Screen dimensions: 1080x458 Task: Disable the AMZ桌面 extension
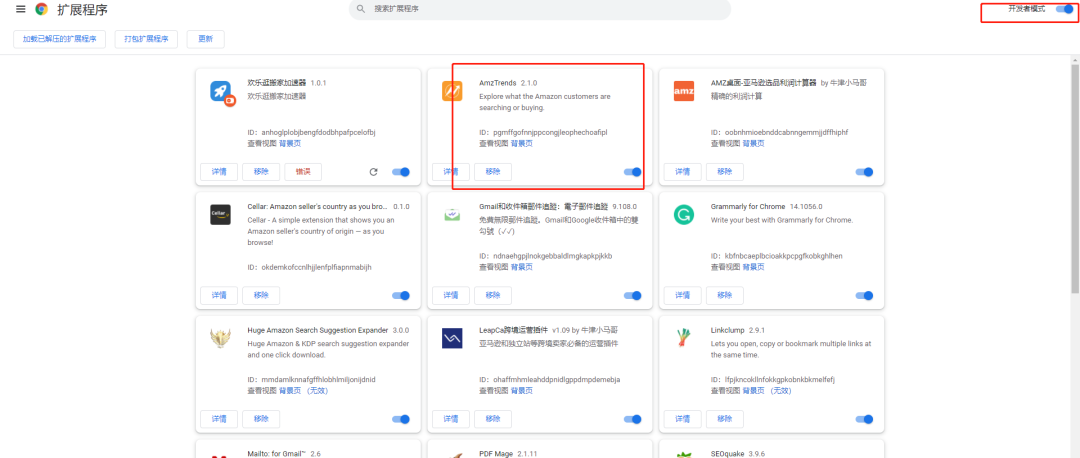(x=864, y=172)
